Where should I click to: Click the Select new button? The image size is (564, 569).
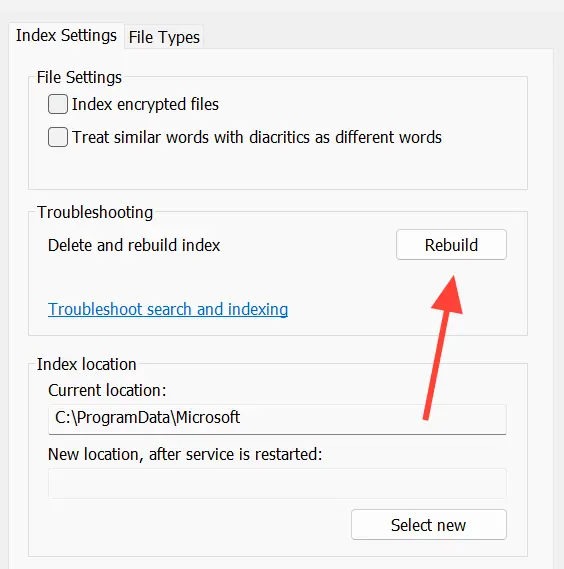(429, 525)
